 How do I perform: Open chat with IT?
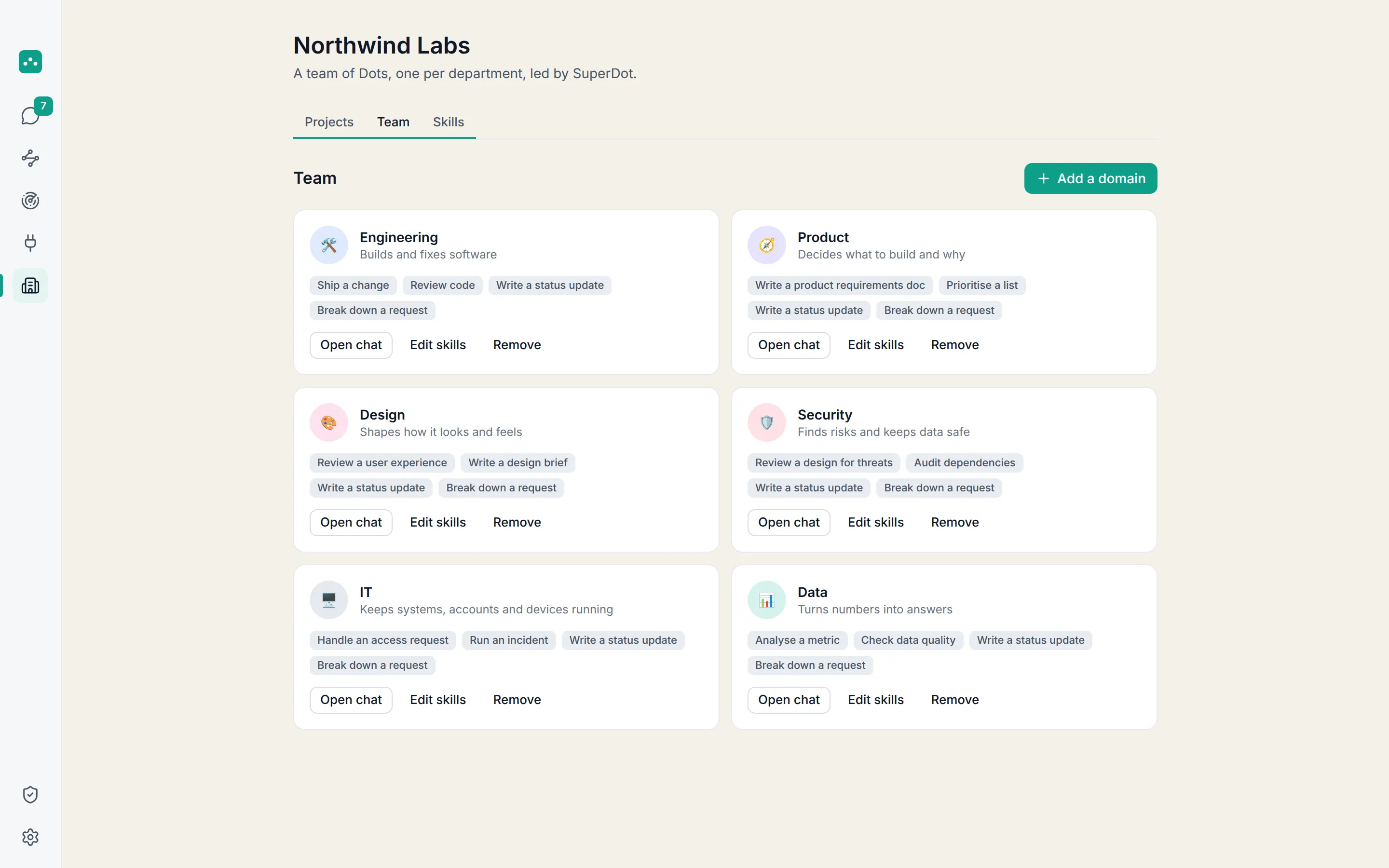tap(351, 700)
